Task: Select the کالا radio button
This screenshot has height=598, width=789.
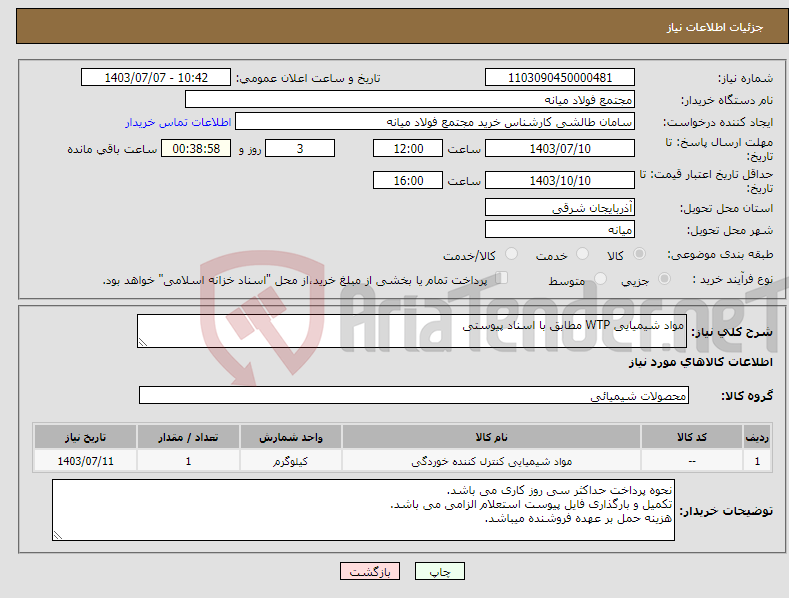Action: click(x=639, y=254)
